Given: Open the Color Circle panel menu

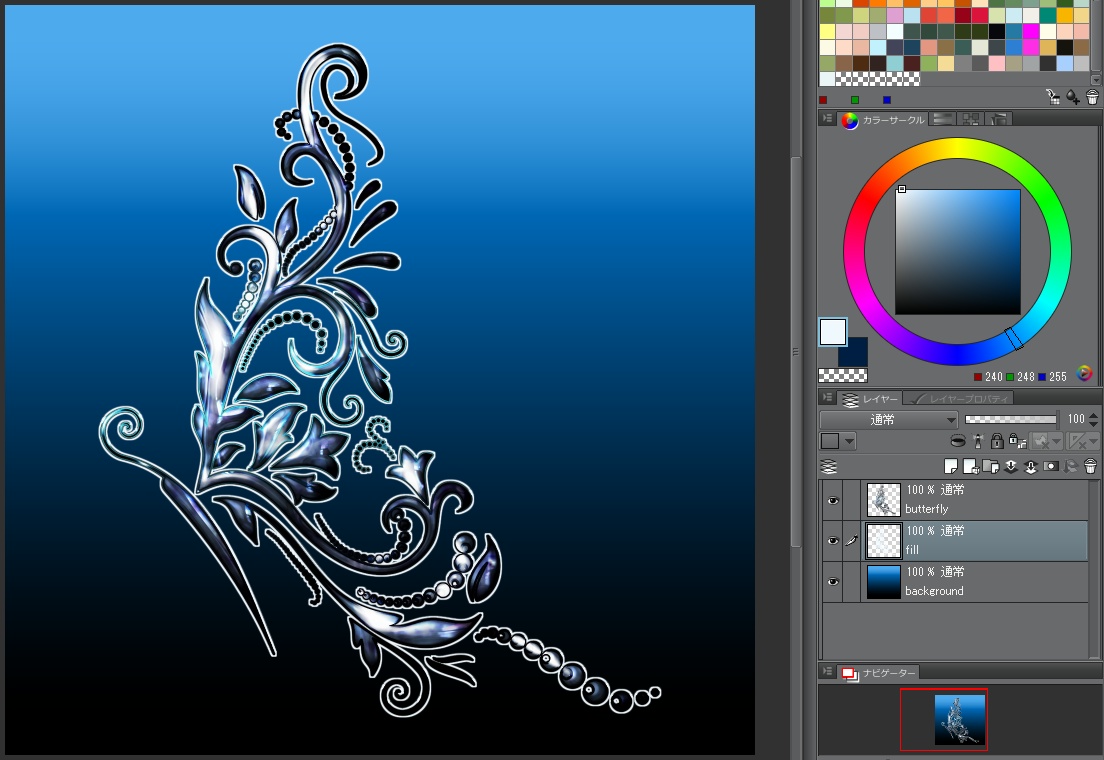Looking at the screenshot, I should (827, 119).
